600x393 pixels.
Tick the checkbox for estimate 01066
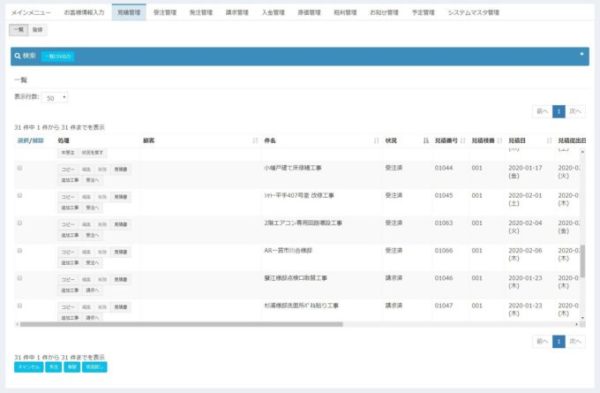(x=20, y=251)
